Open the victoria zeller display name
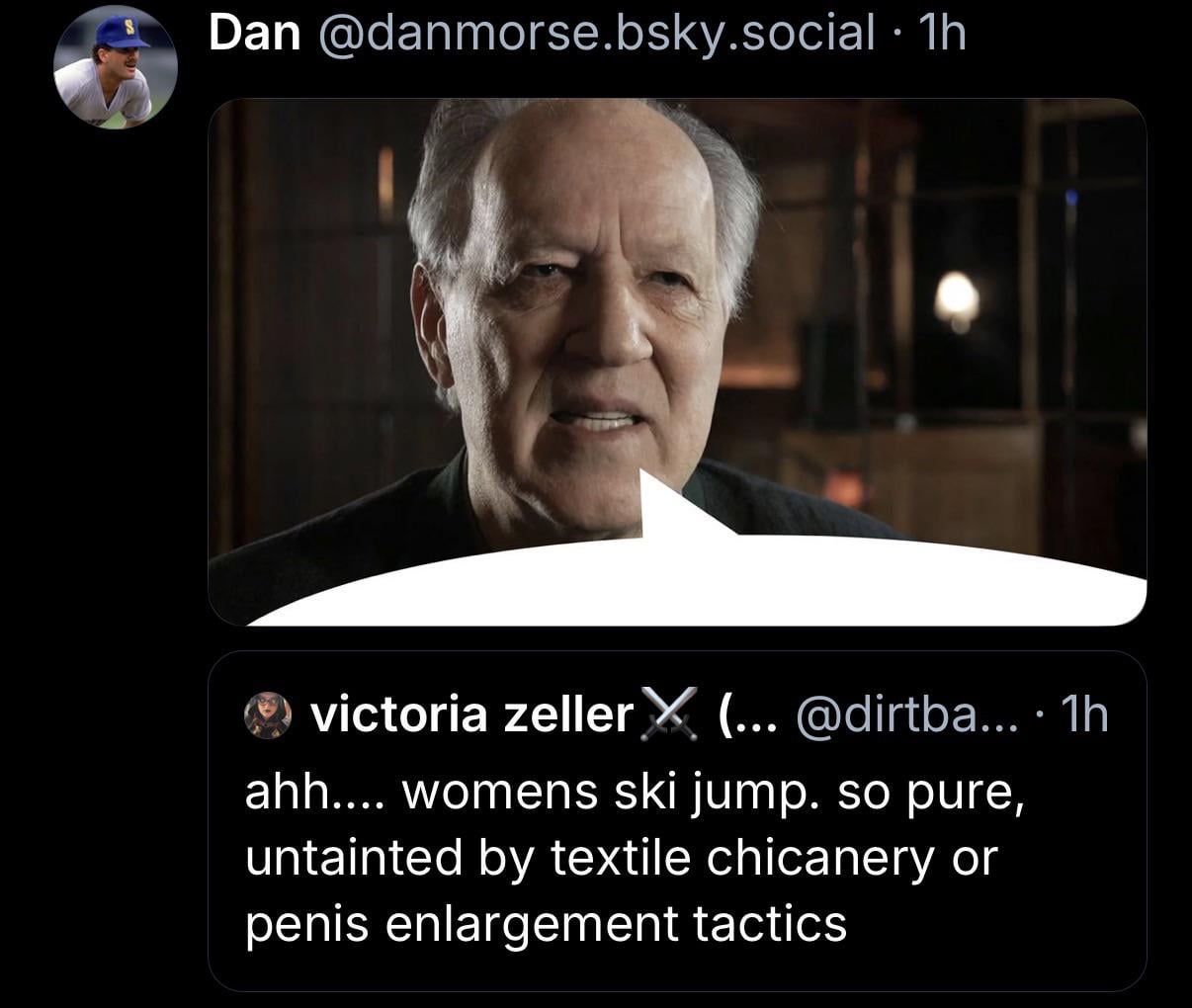Viewport: 1192px width, 1008px height. [x=471, y=714]
